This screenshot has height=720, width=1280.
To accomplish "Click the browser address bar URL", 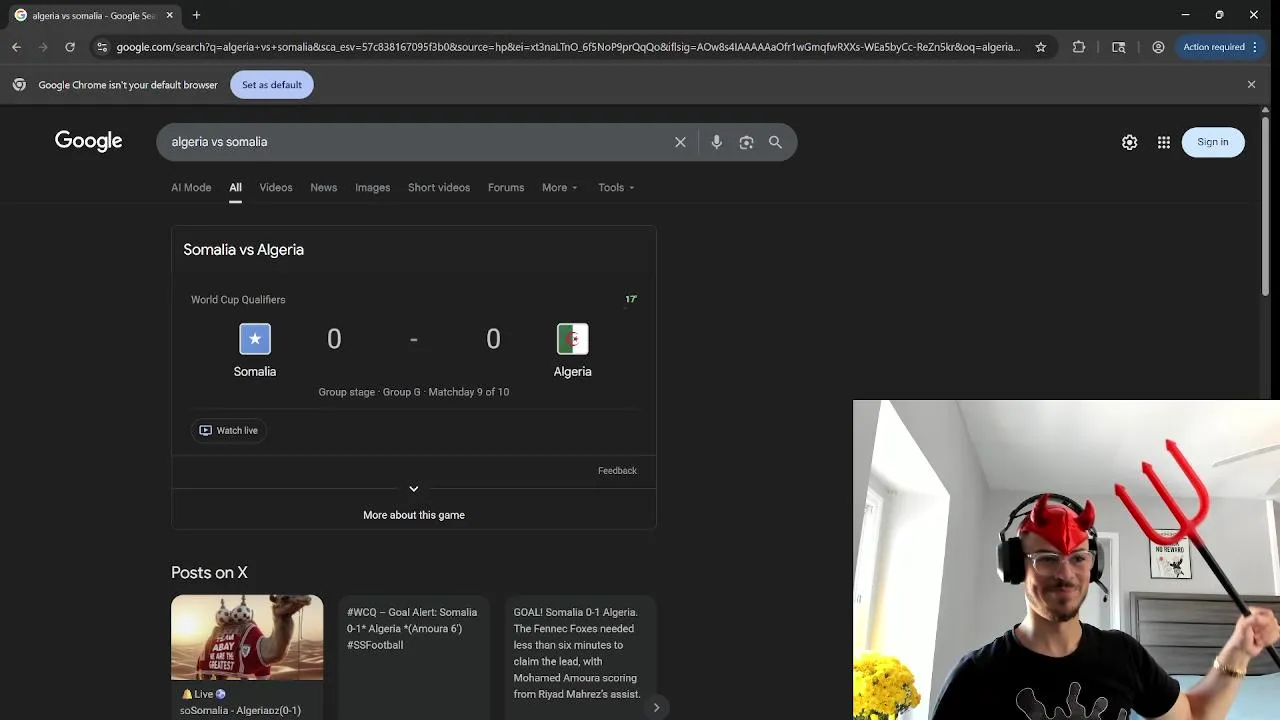I will click(x=568, y=47).
